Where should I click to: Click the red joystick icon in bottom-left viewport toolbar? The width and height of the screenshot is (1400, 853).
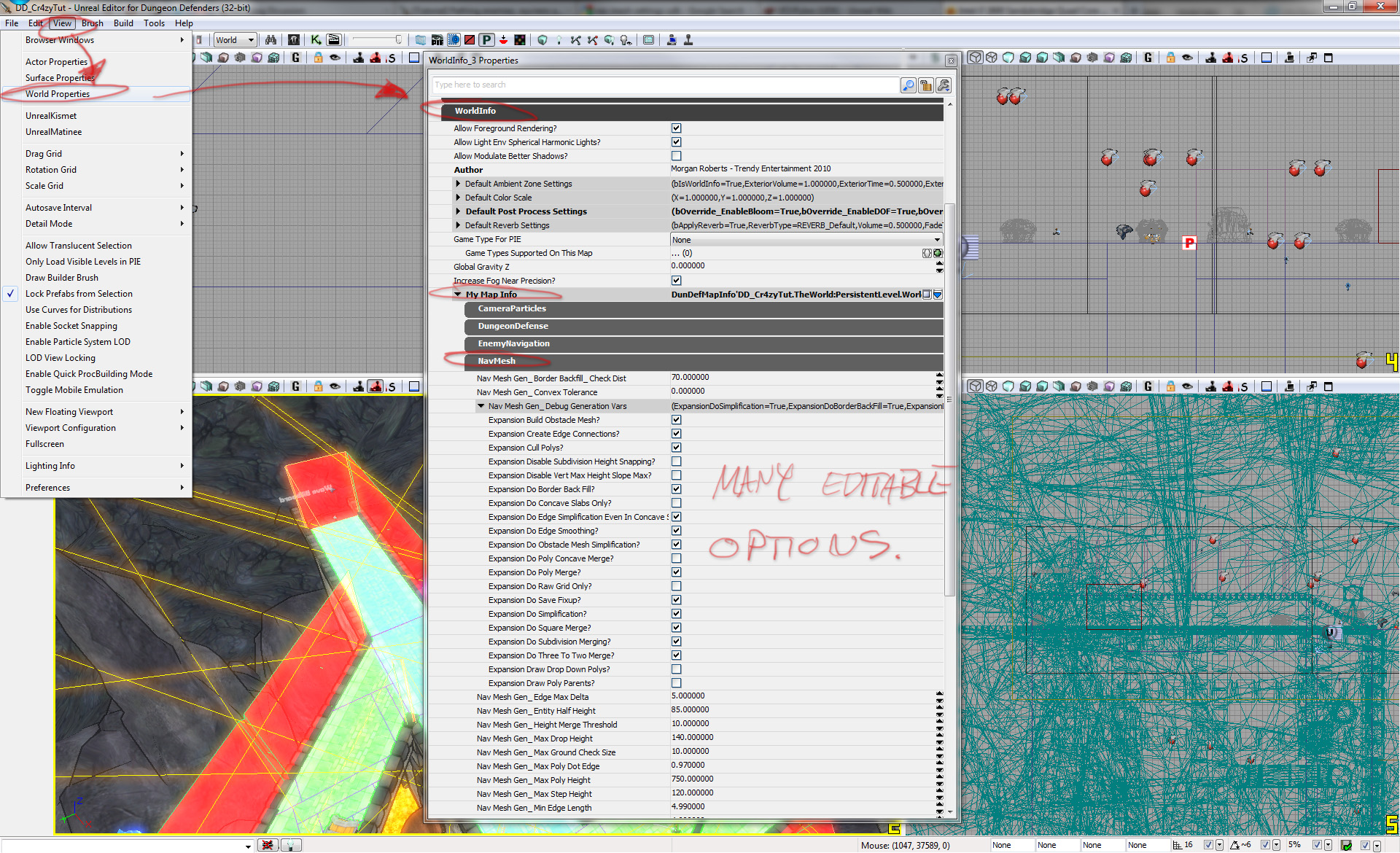[x=375, y=386]
